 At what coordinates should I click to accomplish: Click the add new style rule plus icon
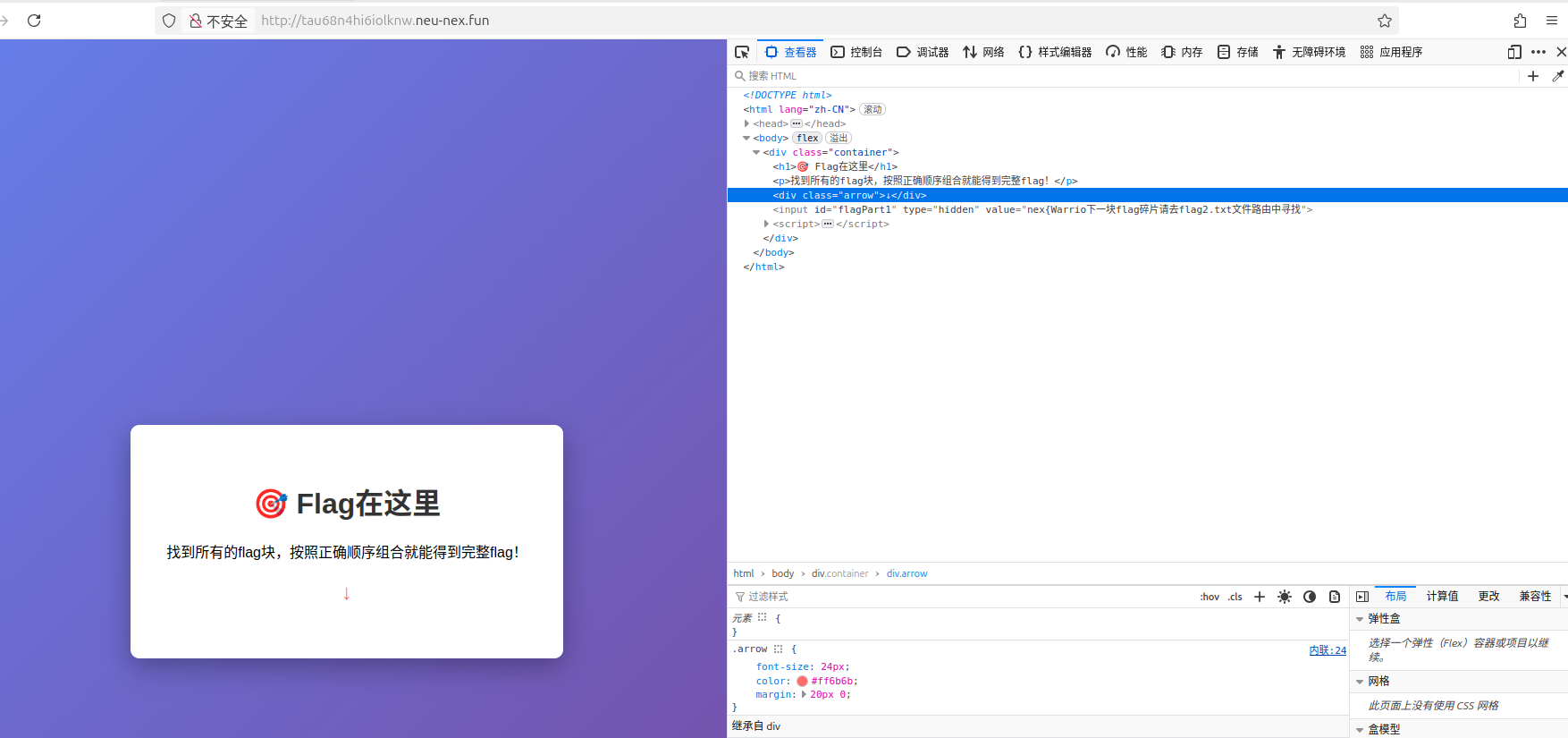1260,597
